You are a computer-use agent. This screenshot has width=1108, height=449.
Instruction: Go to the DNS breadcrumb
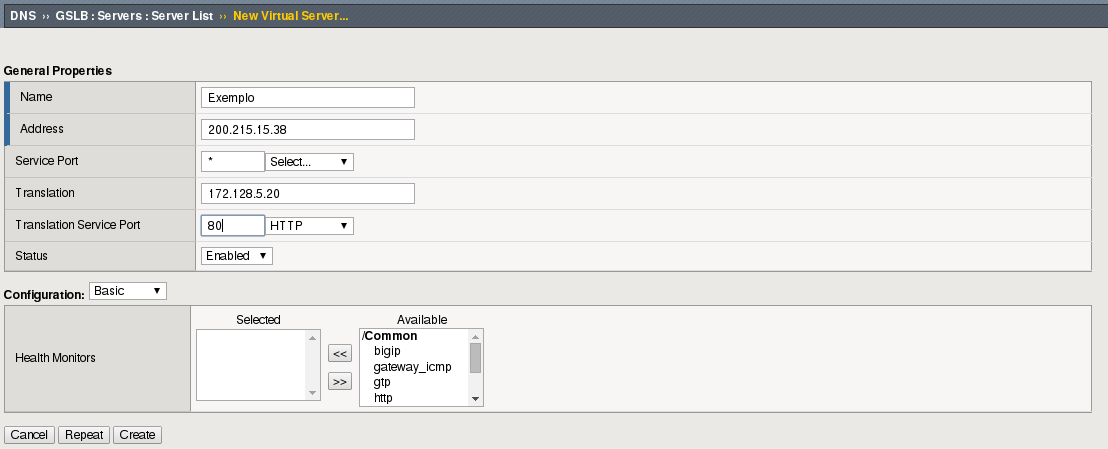[23, 17]
